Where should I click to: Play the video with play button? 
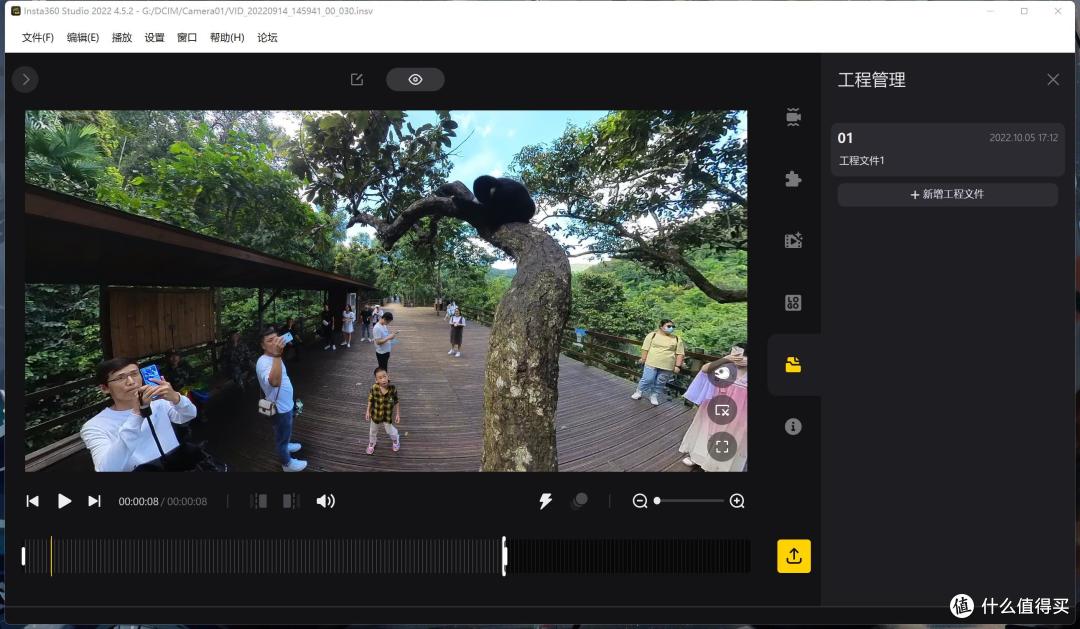[x=64, y=501]
